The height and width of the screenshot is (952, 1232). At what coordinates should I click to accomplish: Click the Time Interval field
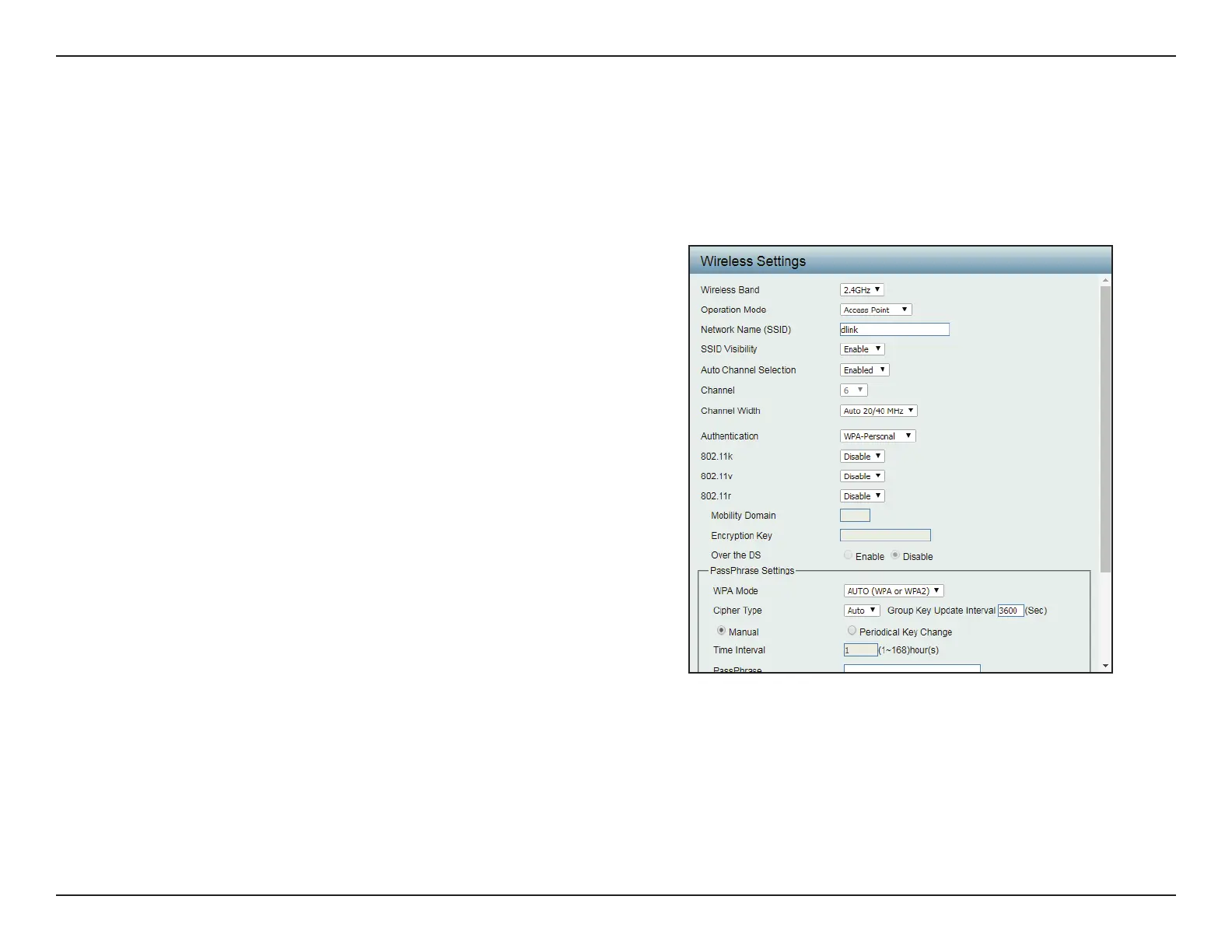click(x=860, y=650)
